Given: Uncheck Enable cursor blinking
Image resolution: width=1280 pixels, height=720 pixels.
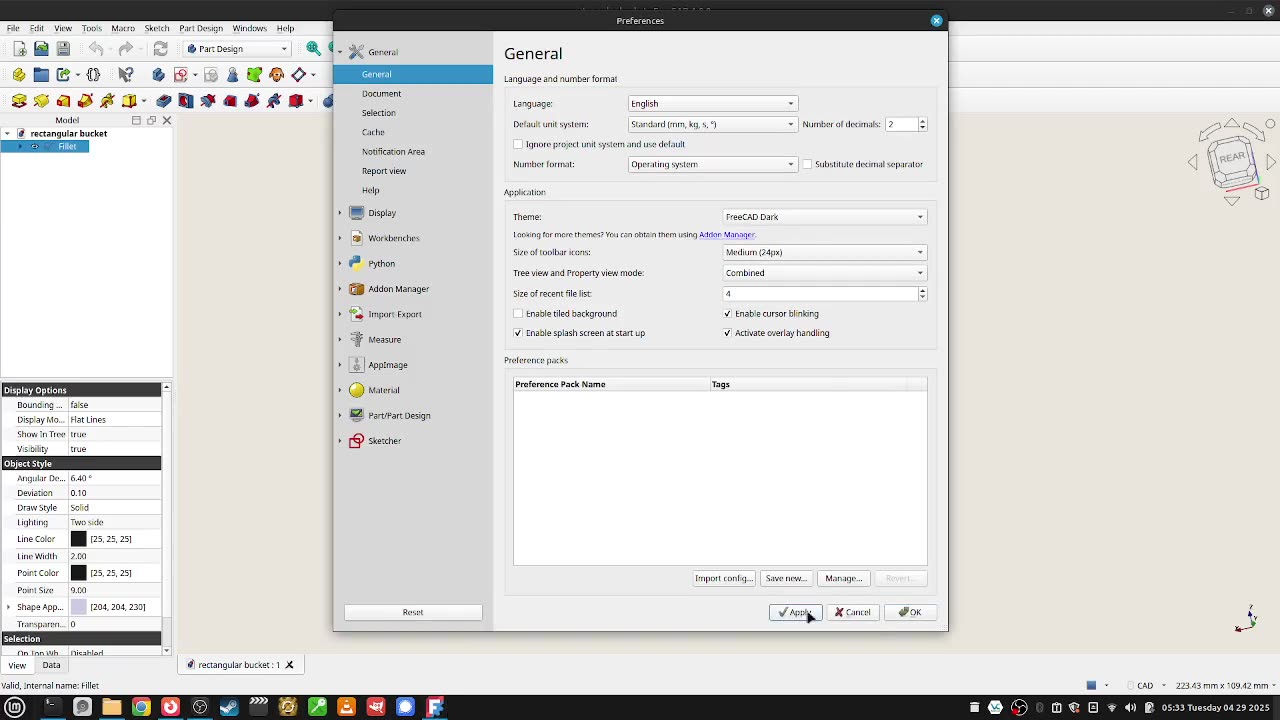Looking at the screenshot, I should pos(727,314).
